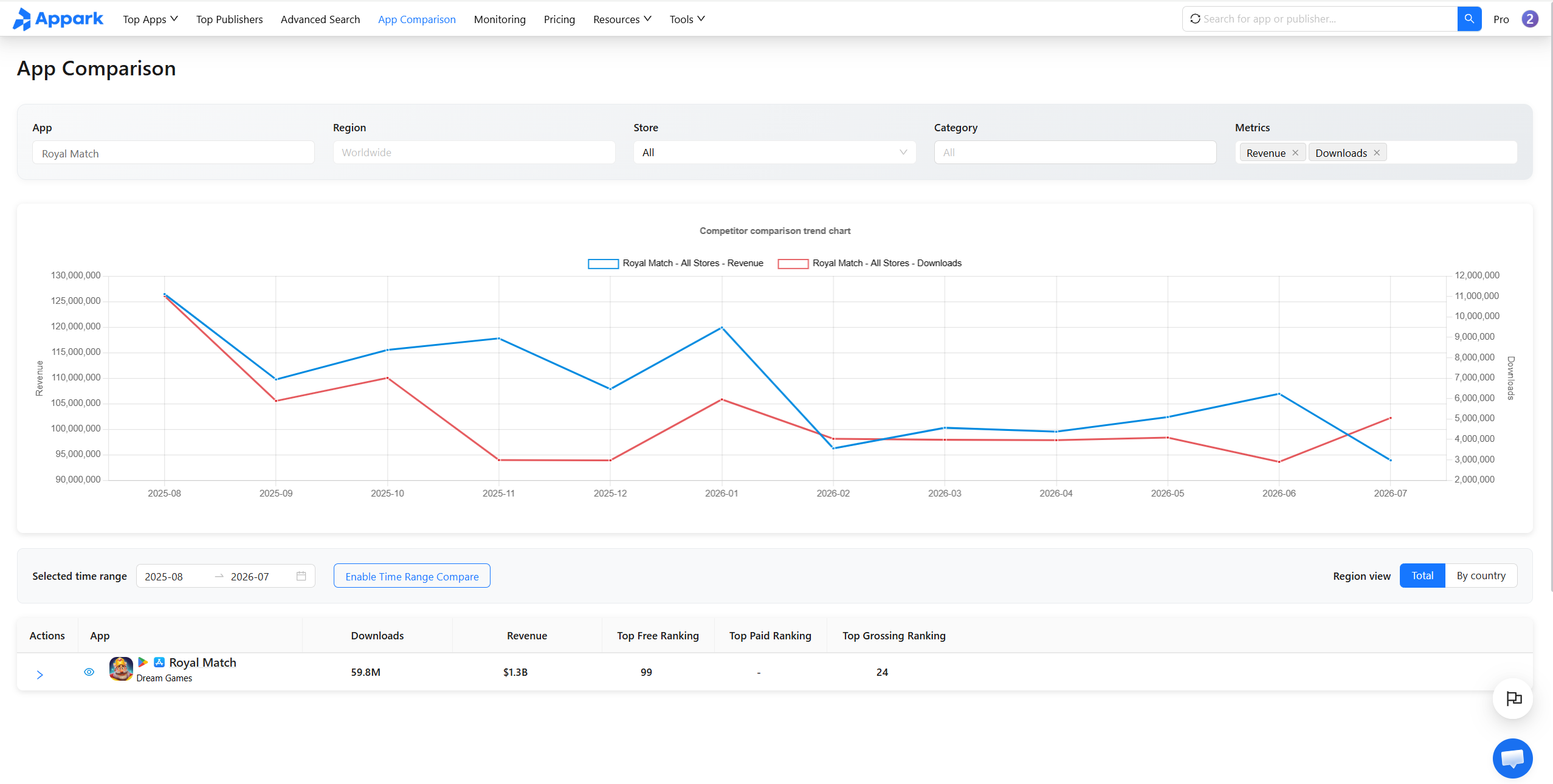
Task: Click the 59.8M downloads value
Action: 366,672
